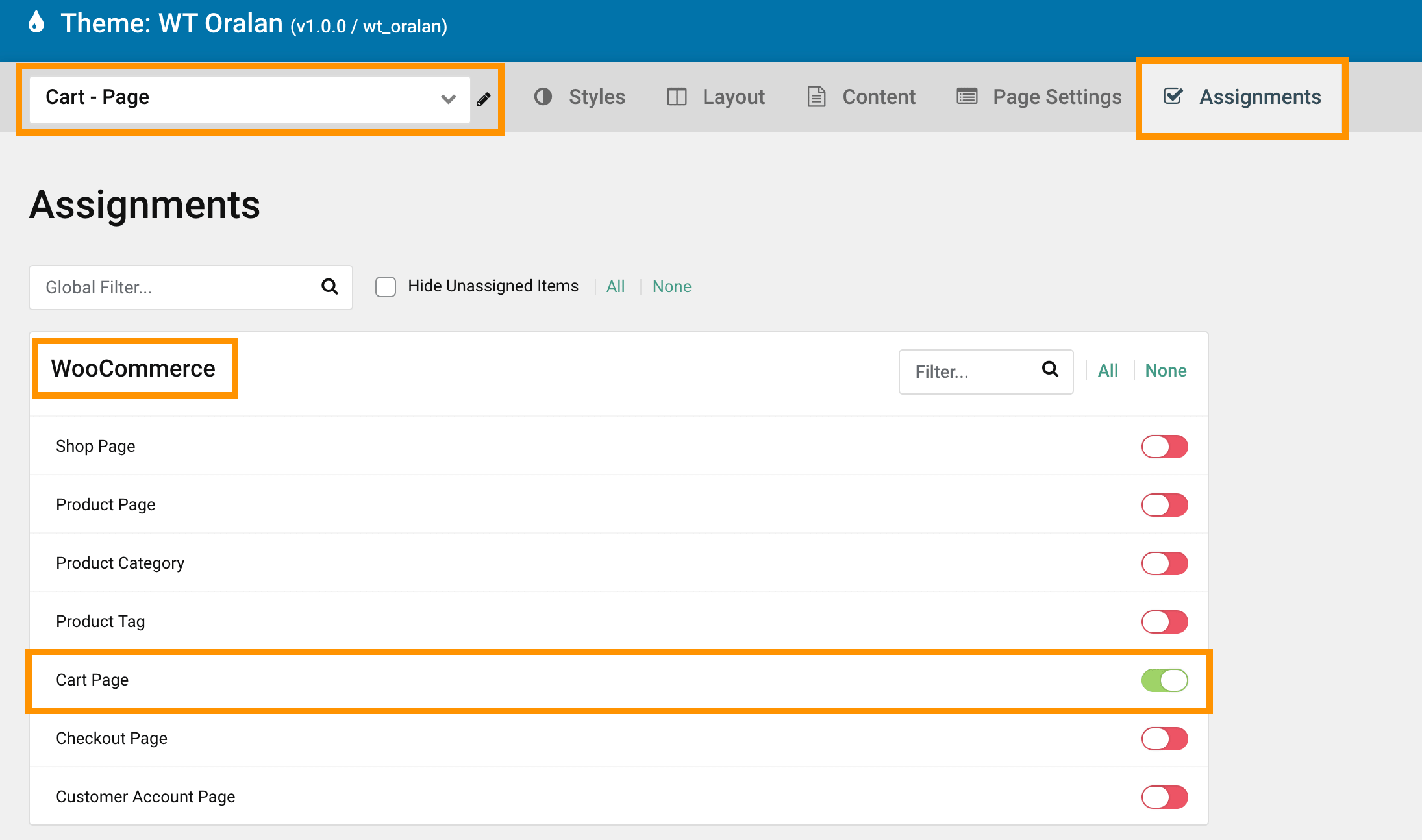Click the WooCommerce Filter search magnifier icon

click(x=1050, y=369)
